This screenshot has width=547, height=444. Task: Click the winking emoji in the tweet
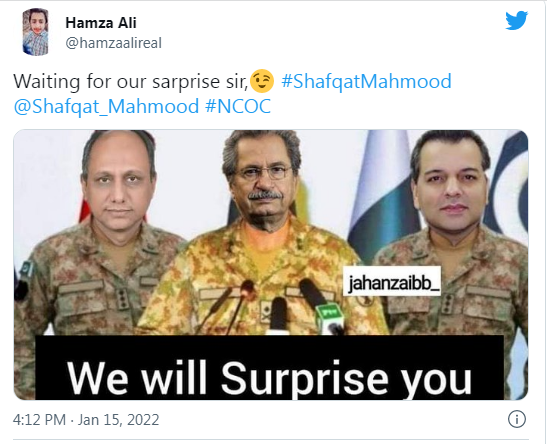pyautogui.click(x=262, y=81)
